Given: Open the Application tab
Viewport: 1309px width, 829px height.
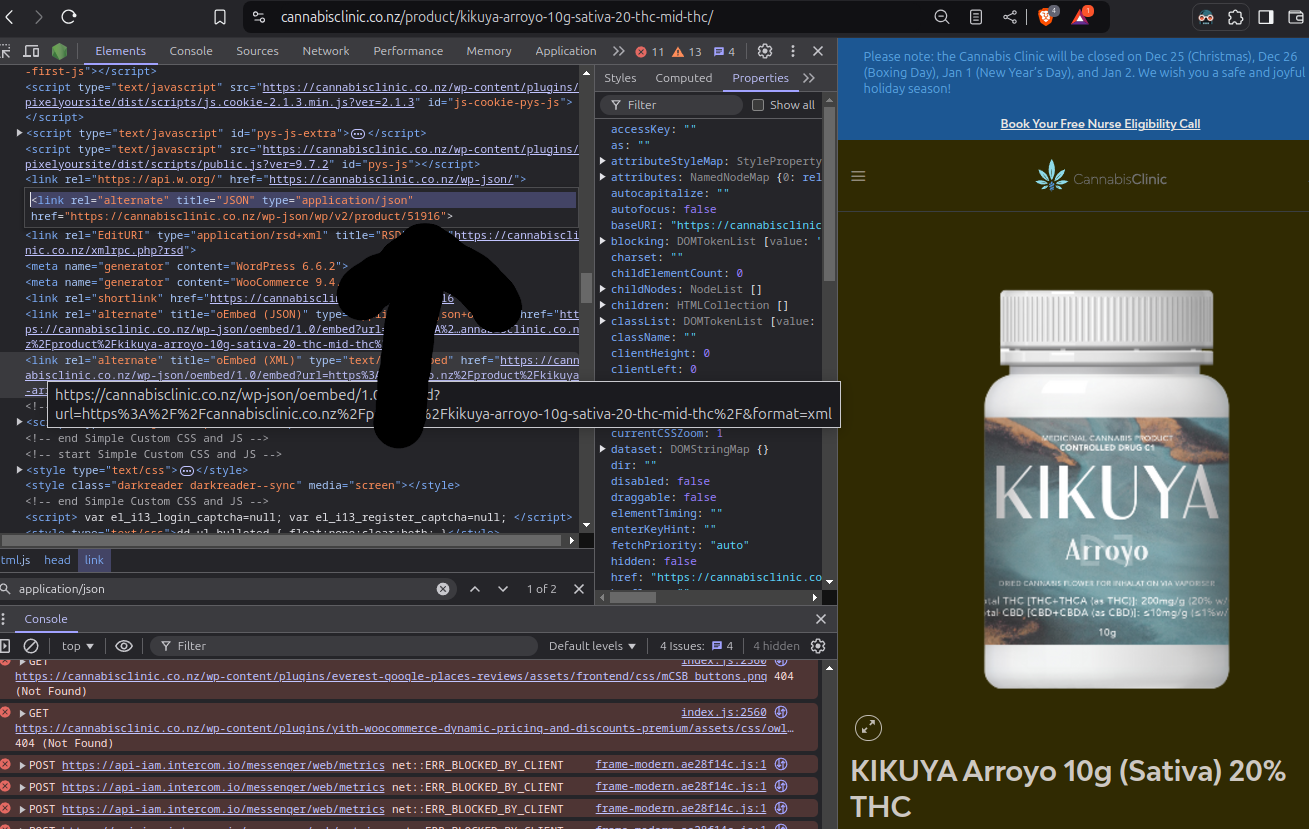Looking at the screenshot, I should (565, 51).
